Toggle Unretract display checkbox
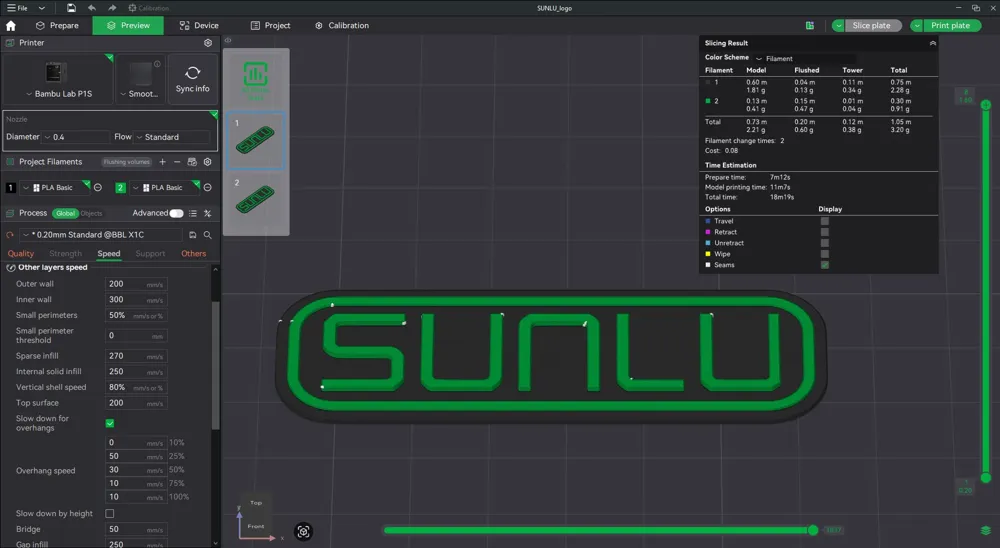This screenshot has width=1000, height=548. tap(825, 243)
